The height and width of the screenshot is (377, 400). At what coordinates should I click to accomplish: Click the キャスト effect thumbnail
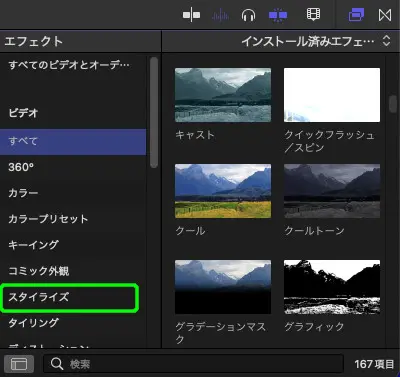[x=223, y=95]
